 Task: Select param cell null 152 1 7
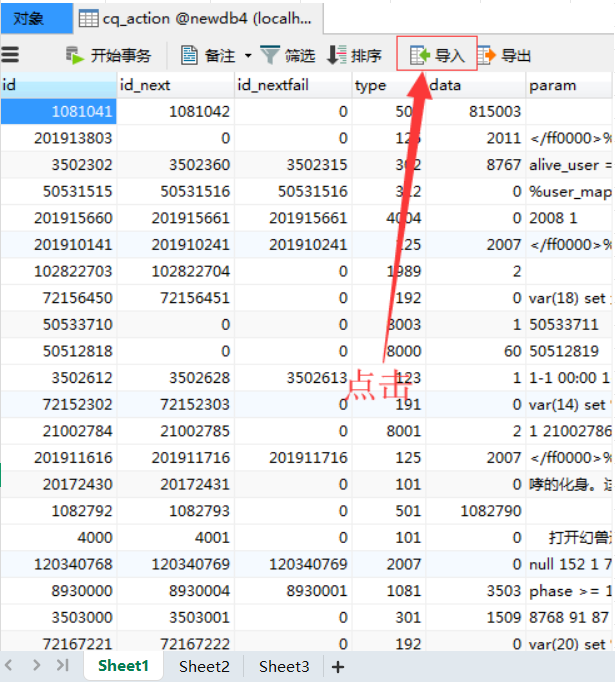pos(570,564)
